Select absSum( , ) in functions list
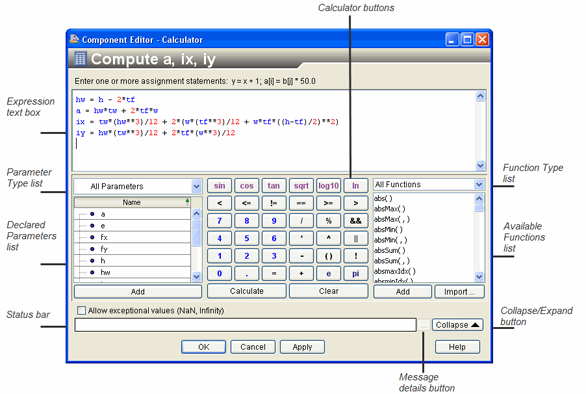Image resolution: width=586 pixels, height=394 pixels. pos(392,261)
